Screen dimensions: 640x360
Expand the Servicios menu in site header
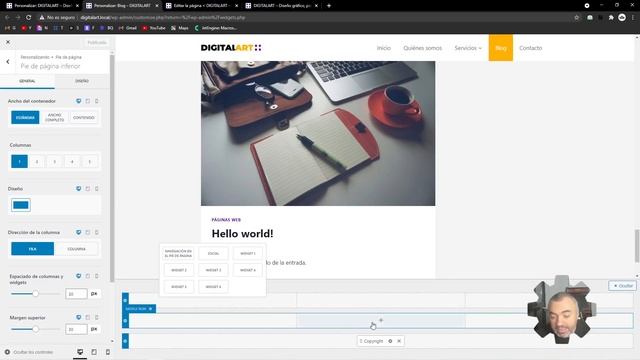(x=468, y=48)
